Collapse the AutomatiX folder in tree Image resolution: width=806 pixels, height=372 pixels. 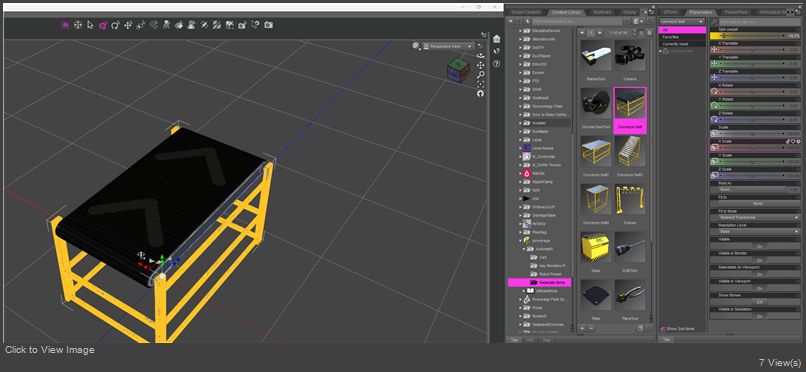pos(524,249)
